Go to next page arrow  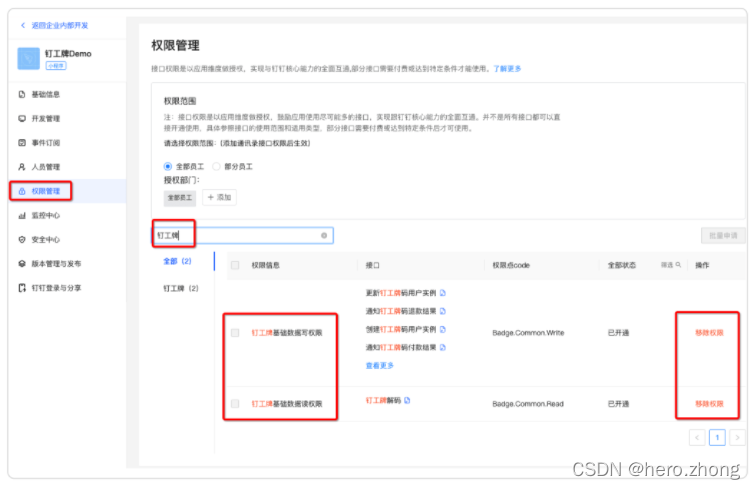(x=737, y=438)
